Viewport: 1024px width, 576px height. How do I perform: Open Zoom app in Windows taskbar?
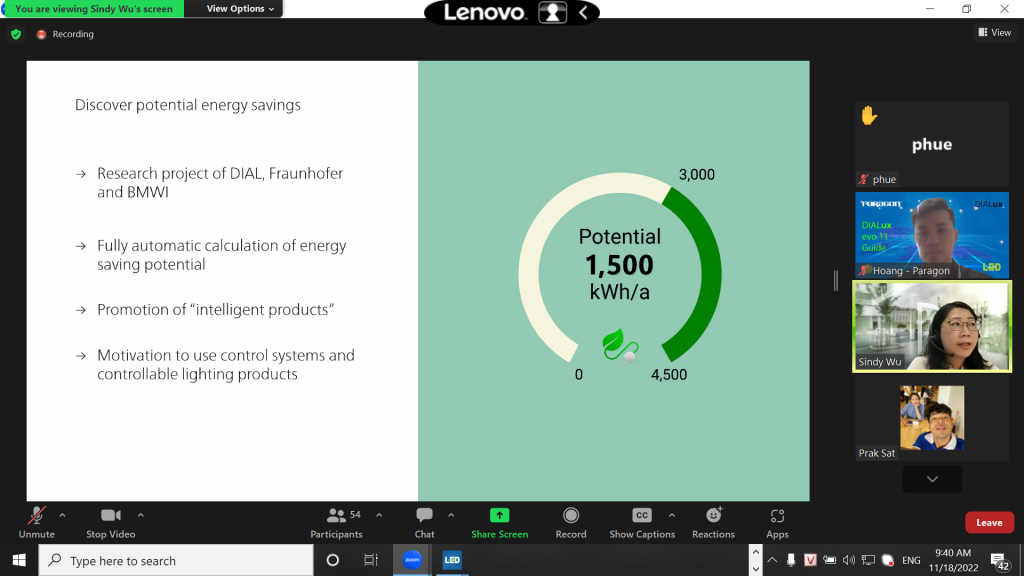(x=412, y=560)
